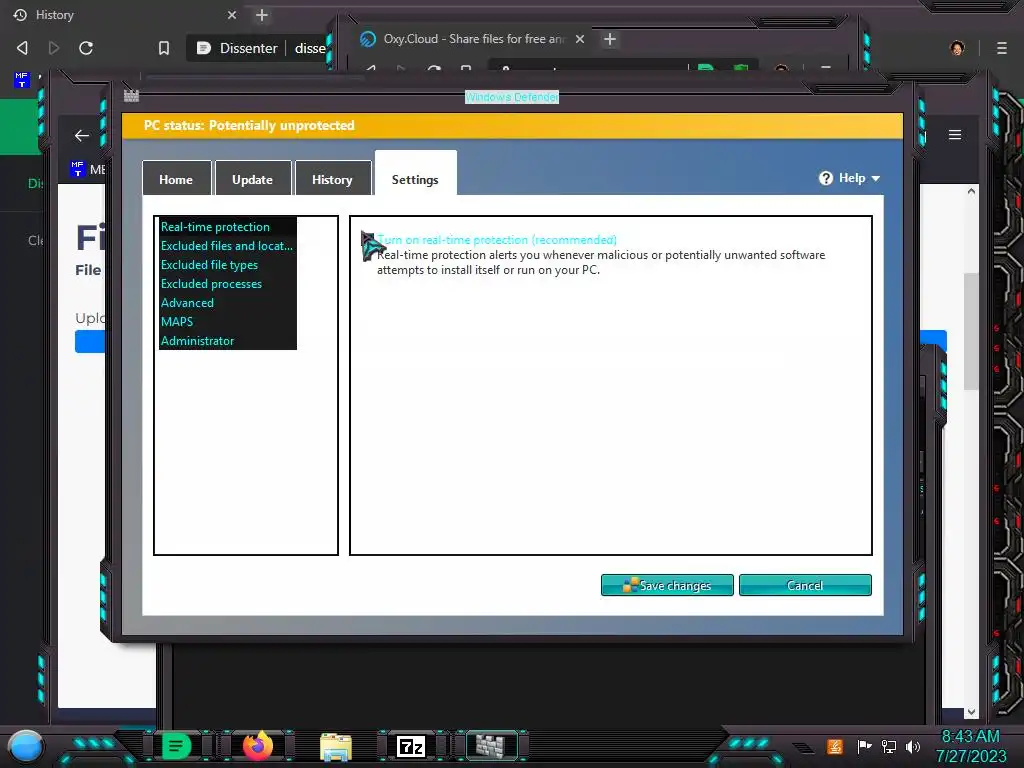Open a new tab next to Oxy.Cloud tab

click(610, 39)
